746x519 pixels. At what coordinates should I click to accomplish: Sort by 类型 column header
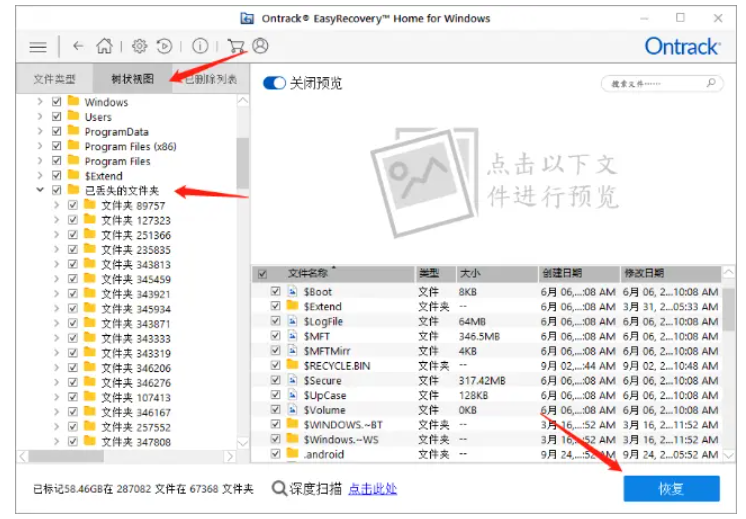[435, 273]
